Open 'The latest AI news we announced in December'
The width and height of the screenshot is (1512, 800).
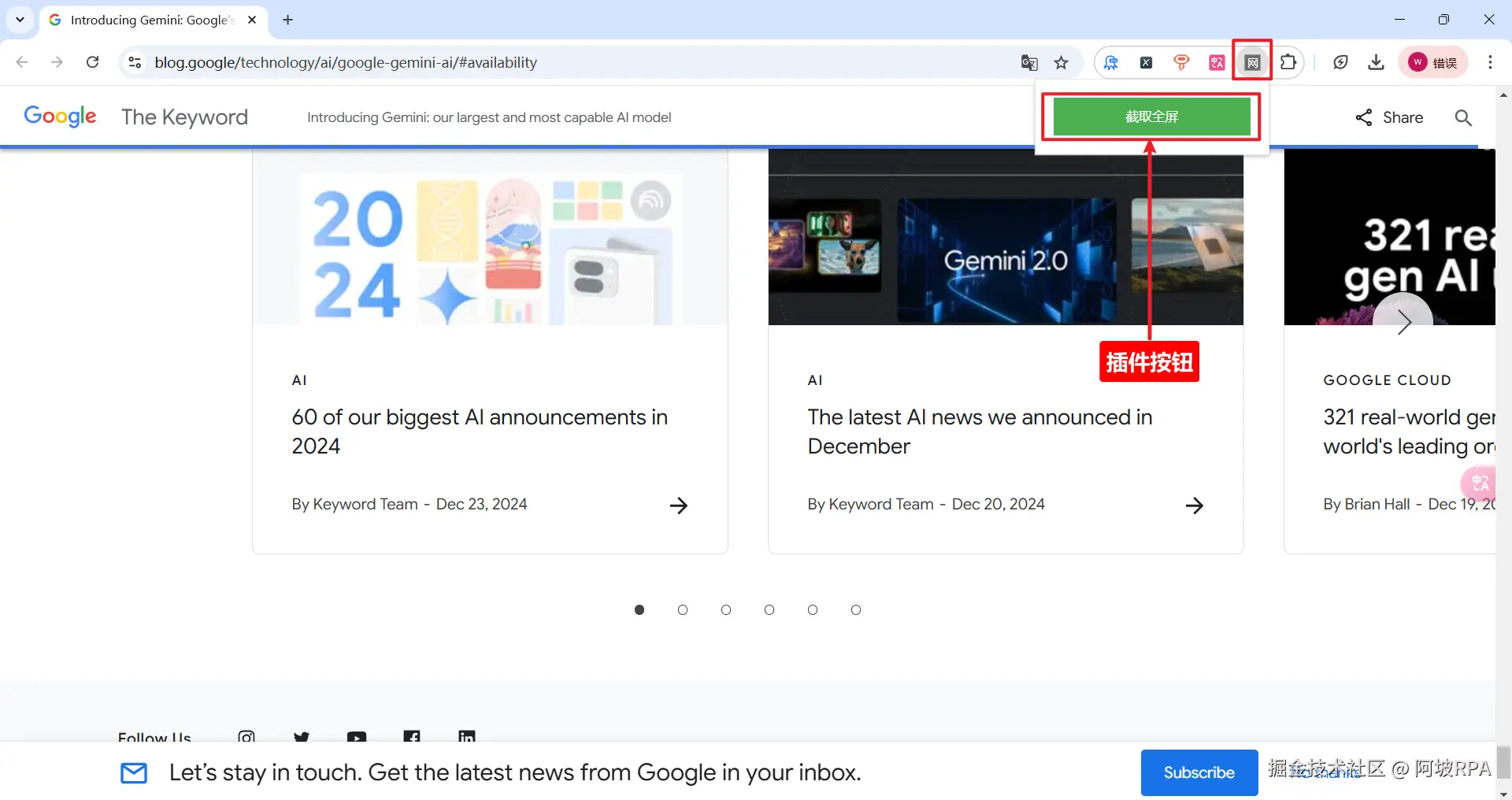coord(980,431)
